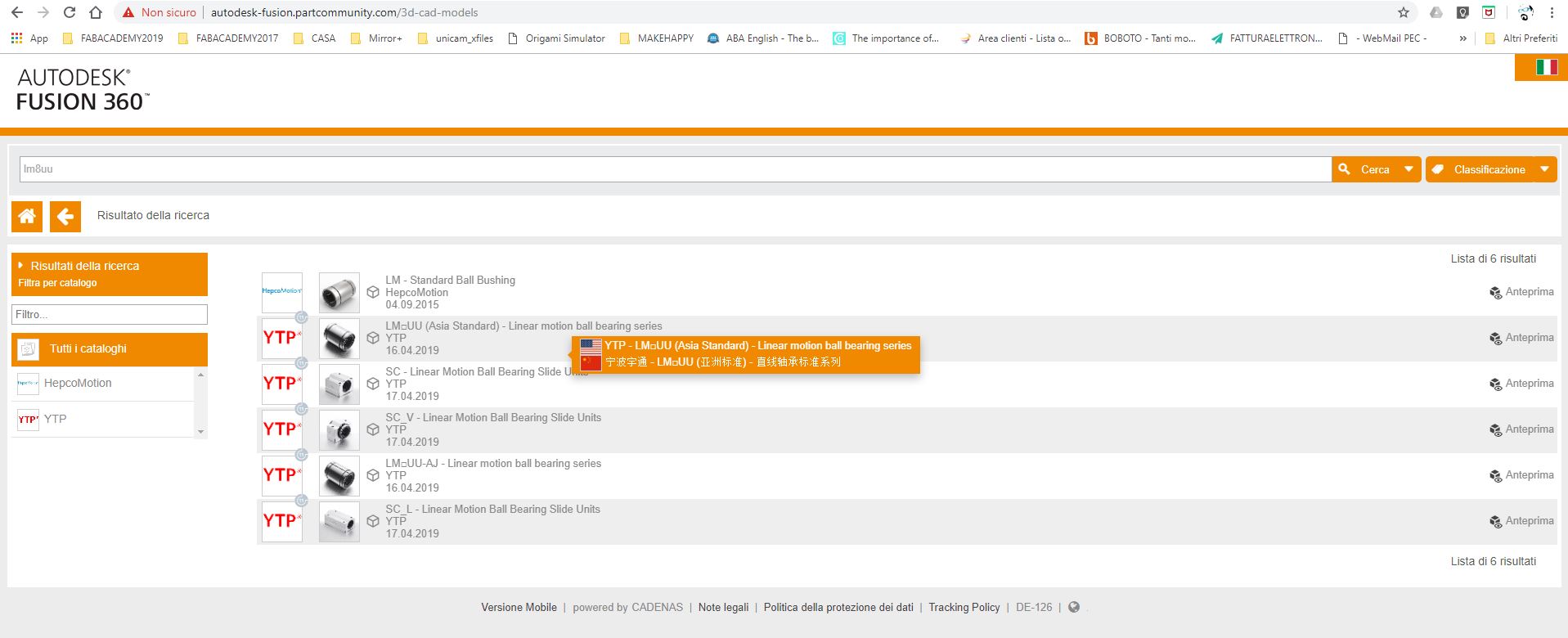Click the lightbulb extension icon
The height and width of the screenshot is (638, 1568).
1463,12
